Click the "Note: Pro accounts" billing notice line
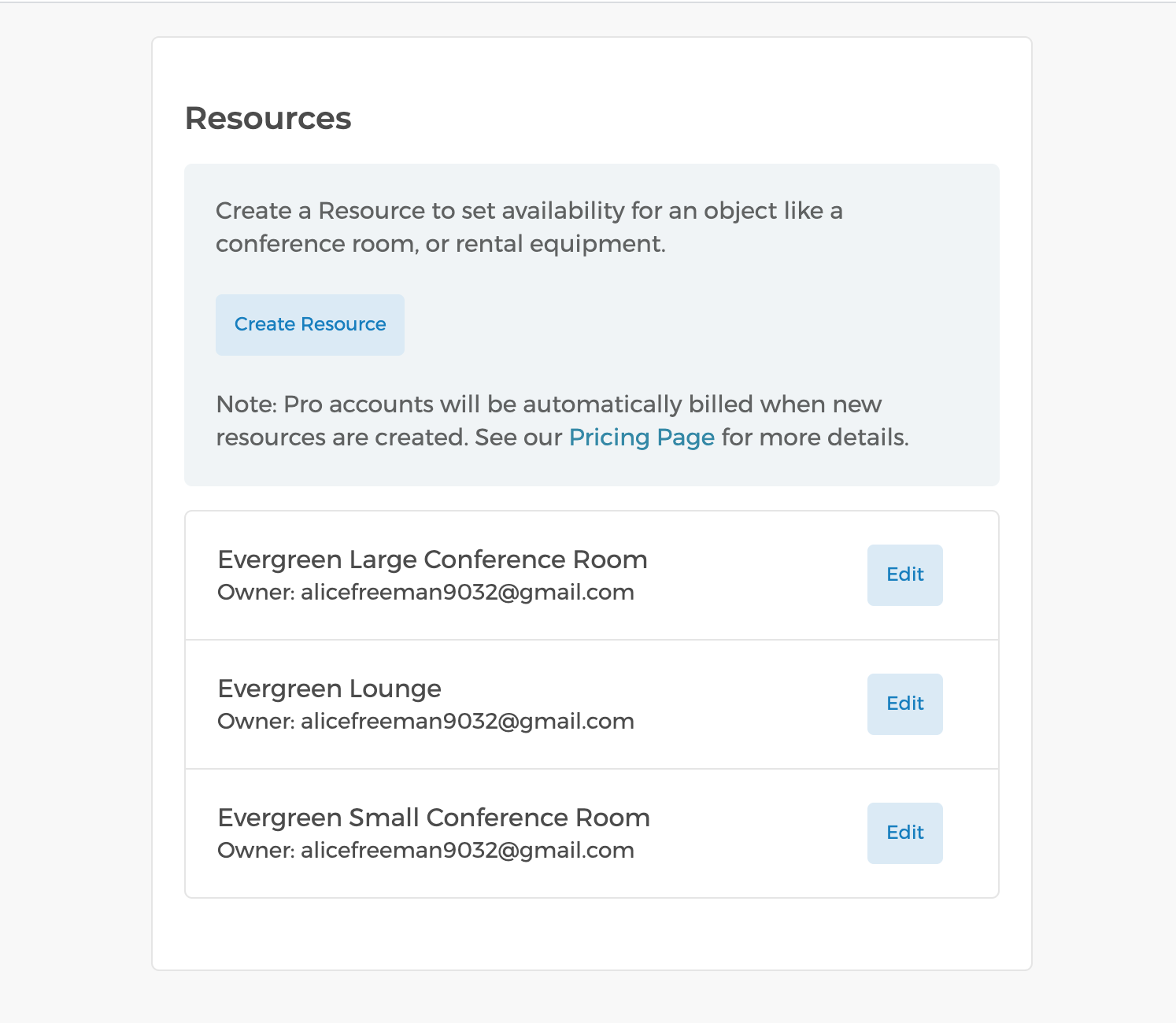This screenshot has width=1176, height=1023. [549, 404]
